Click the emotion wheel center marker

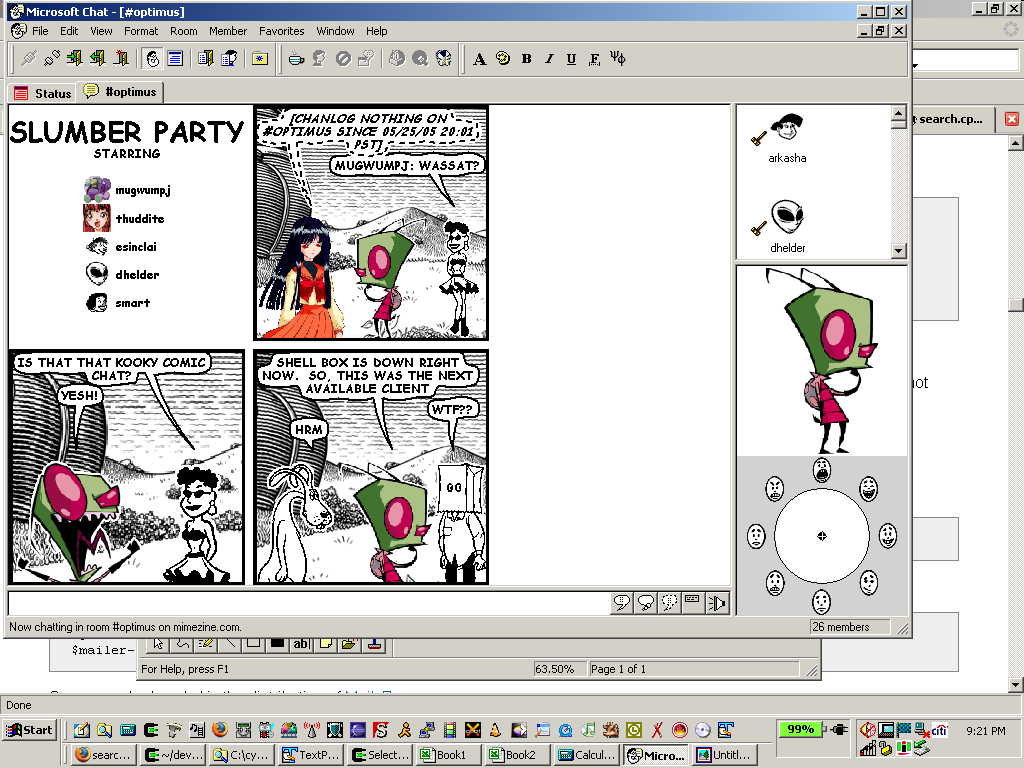click(822, 536)
